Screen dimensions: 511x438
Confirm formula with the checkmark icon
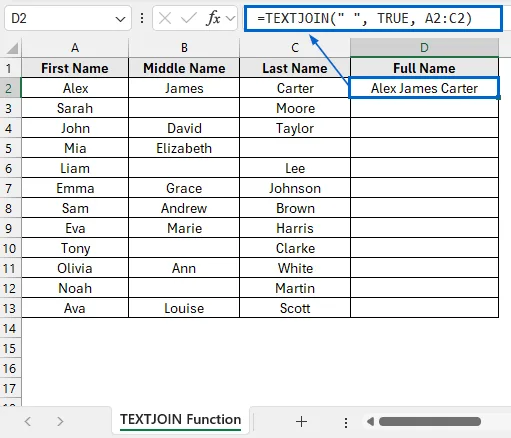[x=188, y=18]
